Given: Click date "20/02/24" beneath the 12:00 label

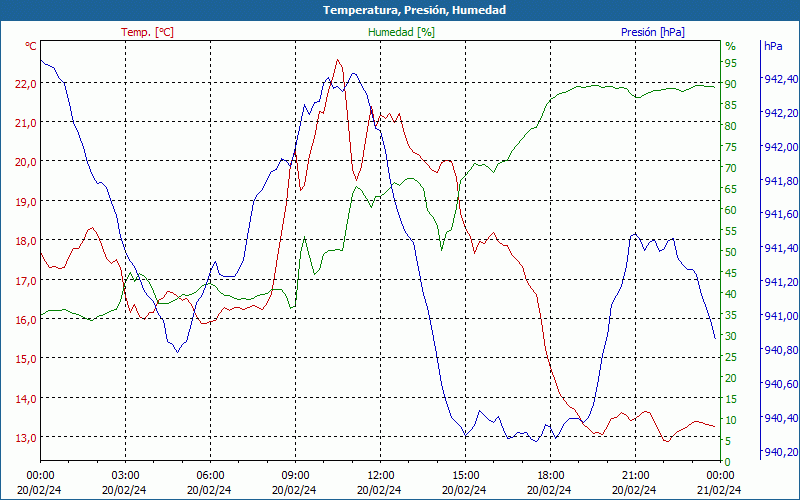Looking at the screenshot, I should point(381,490).
